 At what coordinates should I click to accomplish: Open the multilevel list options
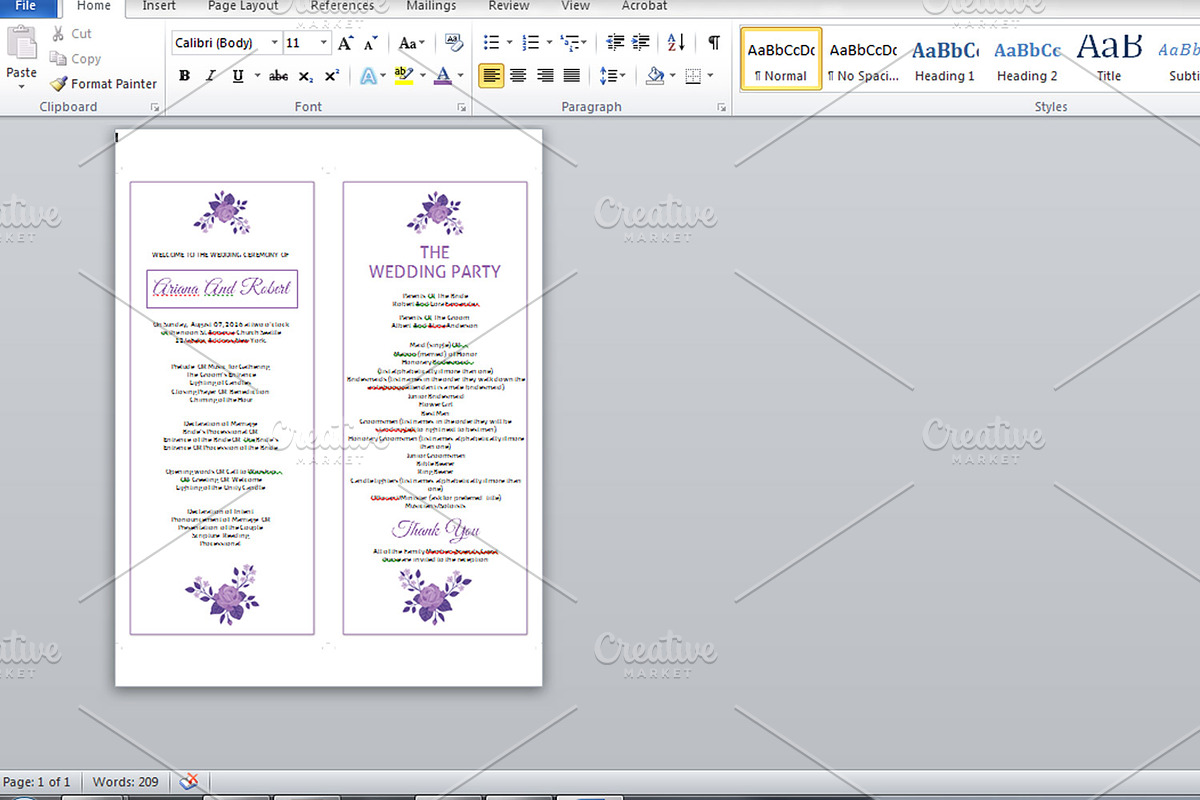coord(573,43)
